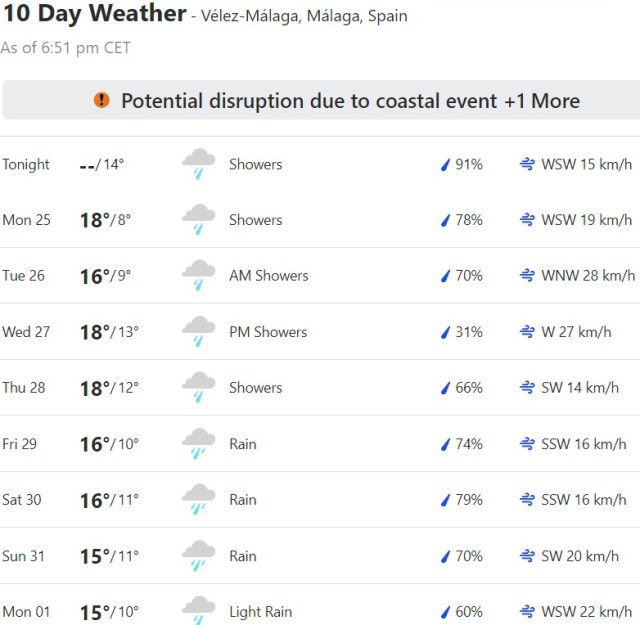This screenshot has width=640, height=625.
Task: Click the orange alert warning icon
Action: coord(101,100)
